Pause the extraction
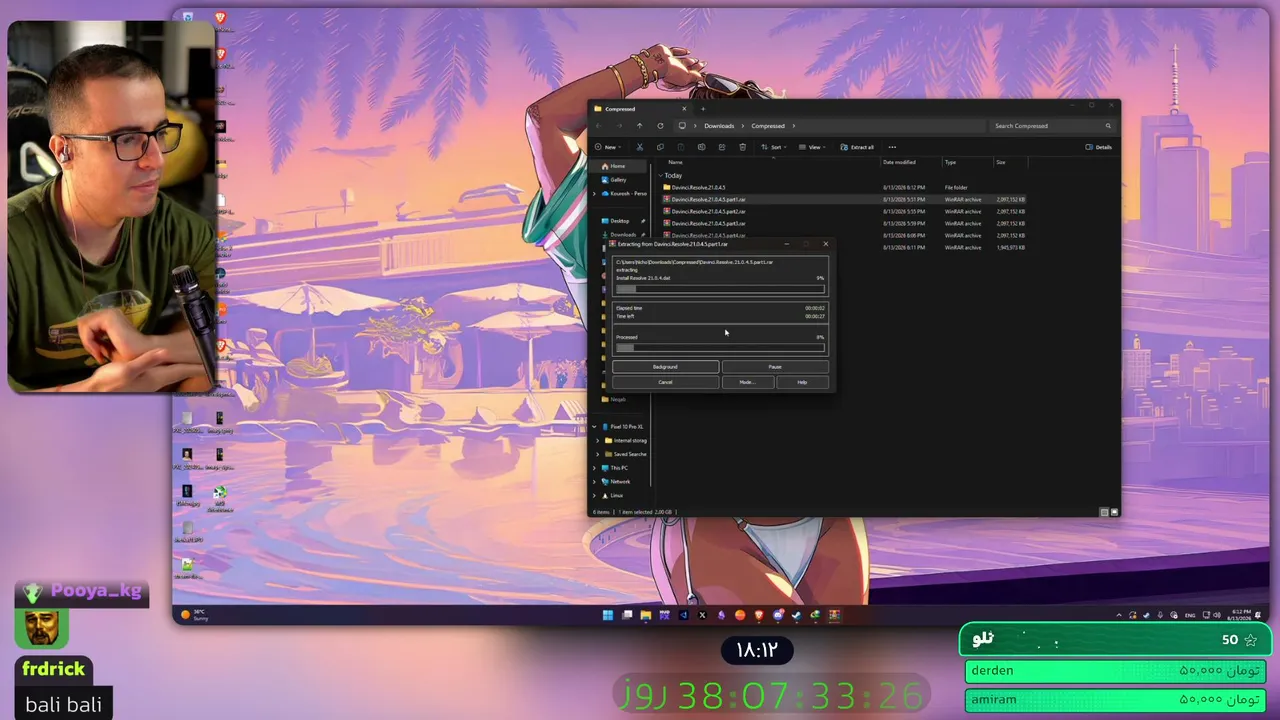The width and height of the screenshot is (1280, 720). pyautogui.click(x=775, y=367)
